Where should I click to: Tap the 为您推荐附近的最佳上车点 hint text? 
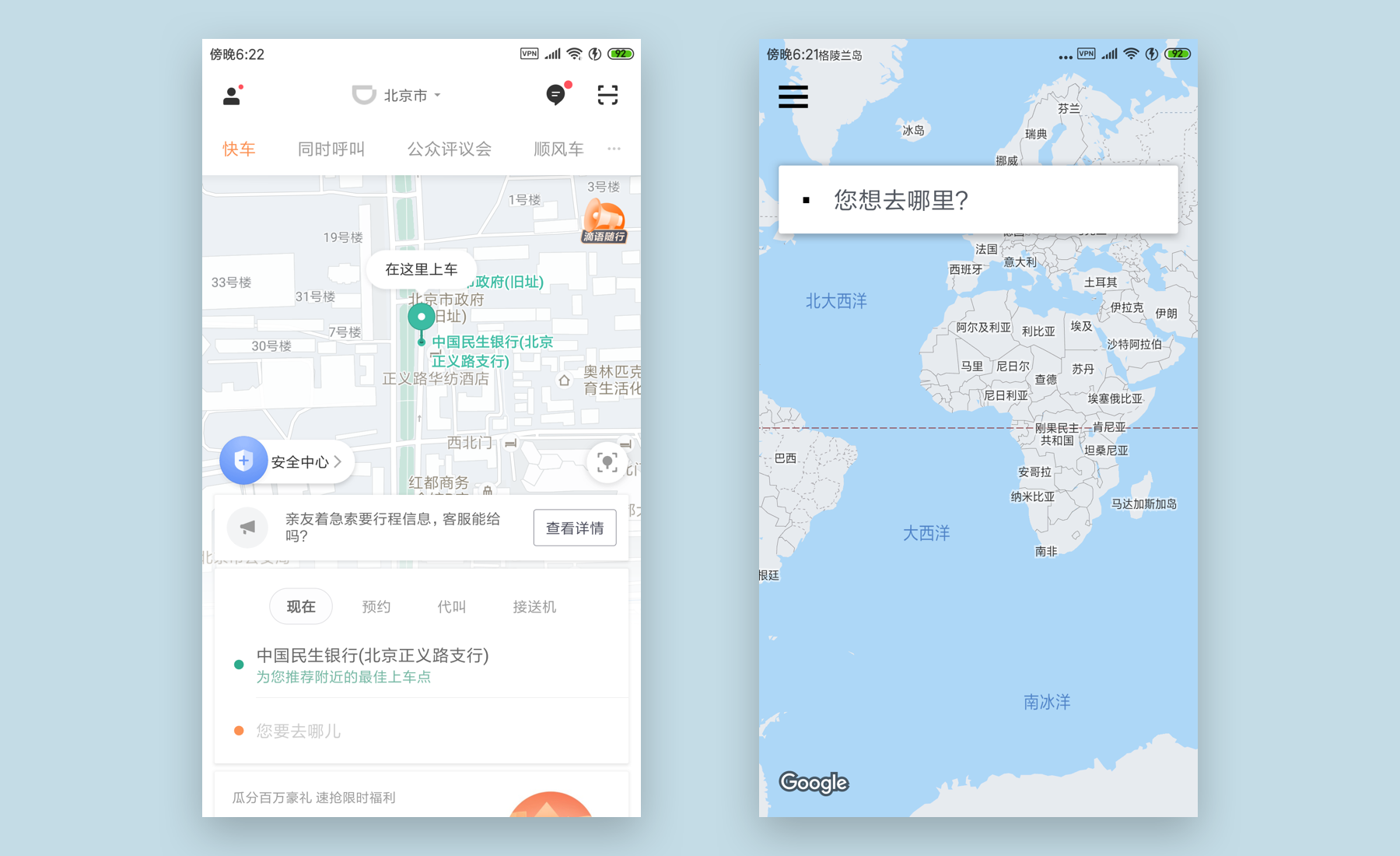point(344,677)
